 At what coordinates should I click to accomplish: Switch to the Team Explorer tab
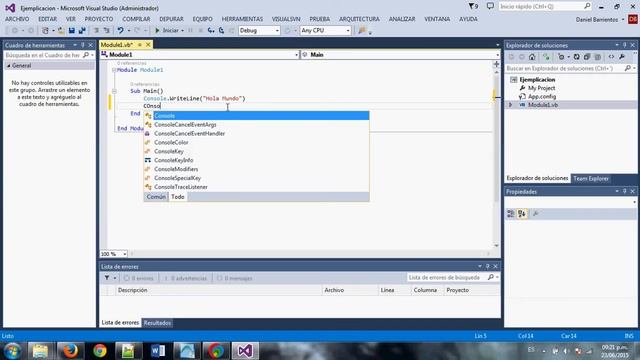tap(591, 178)
